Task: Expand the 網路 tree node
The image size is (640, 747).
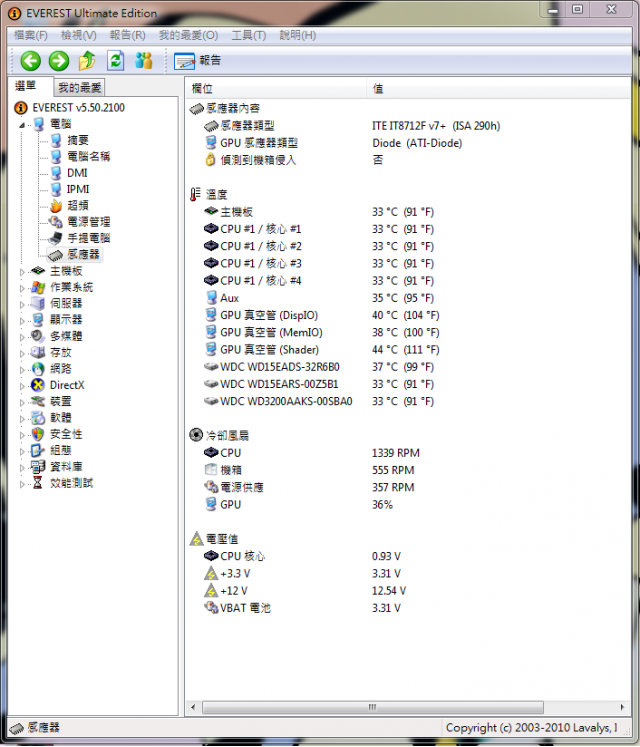Action: coord(22,370)
